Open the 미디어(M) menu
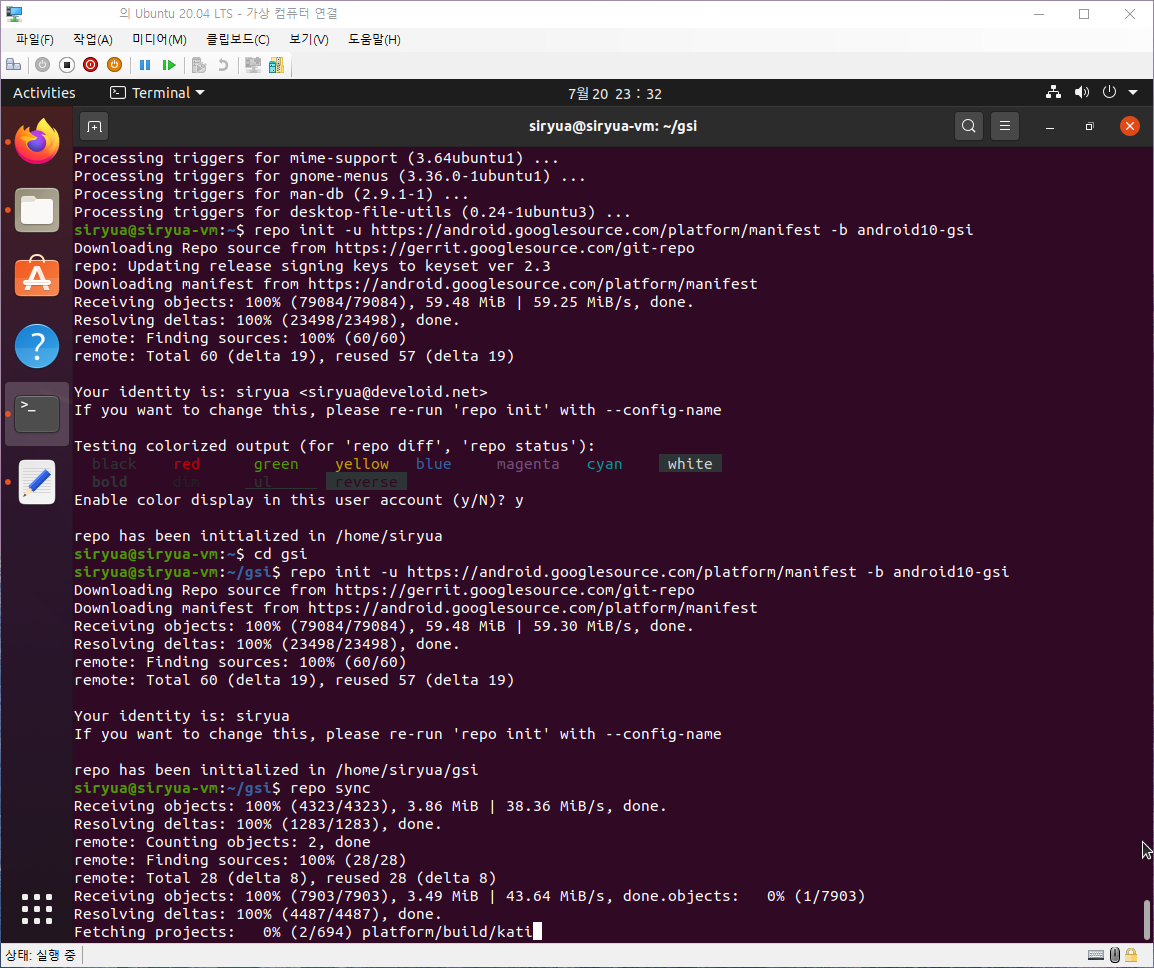Viewport: 1154px width, 968px height. pos(159,40)
